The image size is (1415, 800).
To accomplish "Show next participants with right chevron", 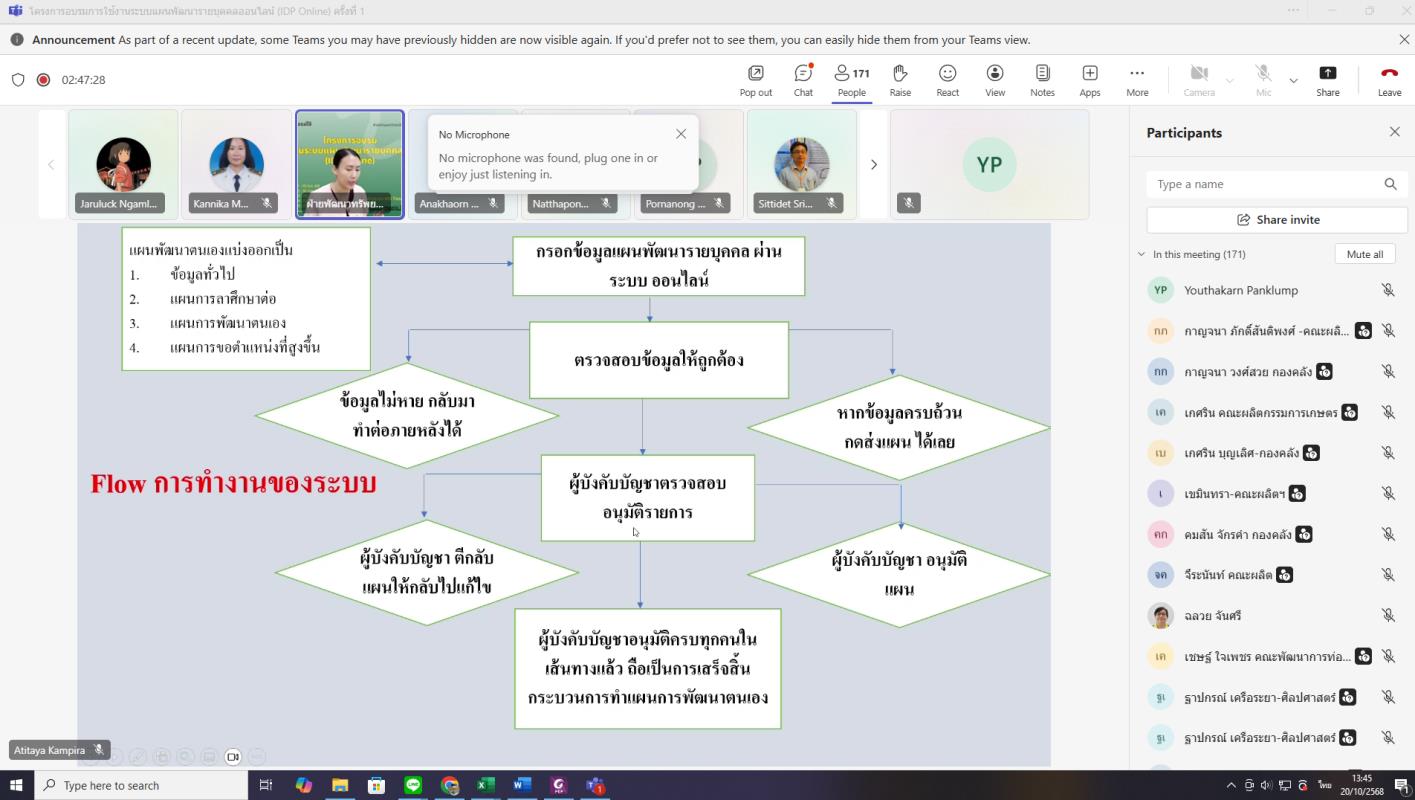I will point(873,165).
